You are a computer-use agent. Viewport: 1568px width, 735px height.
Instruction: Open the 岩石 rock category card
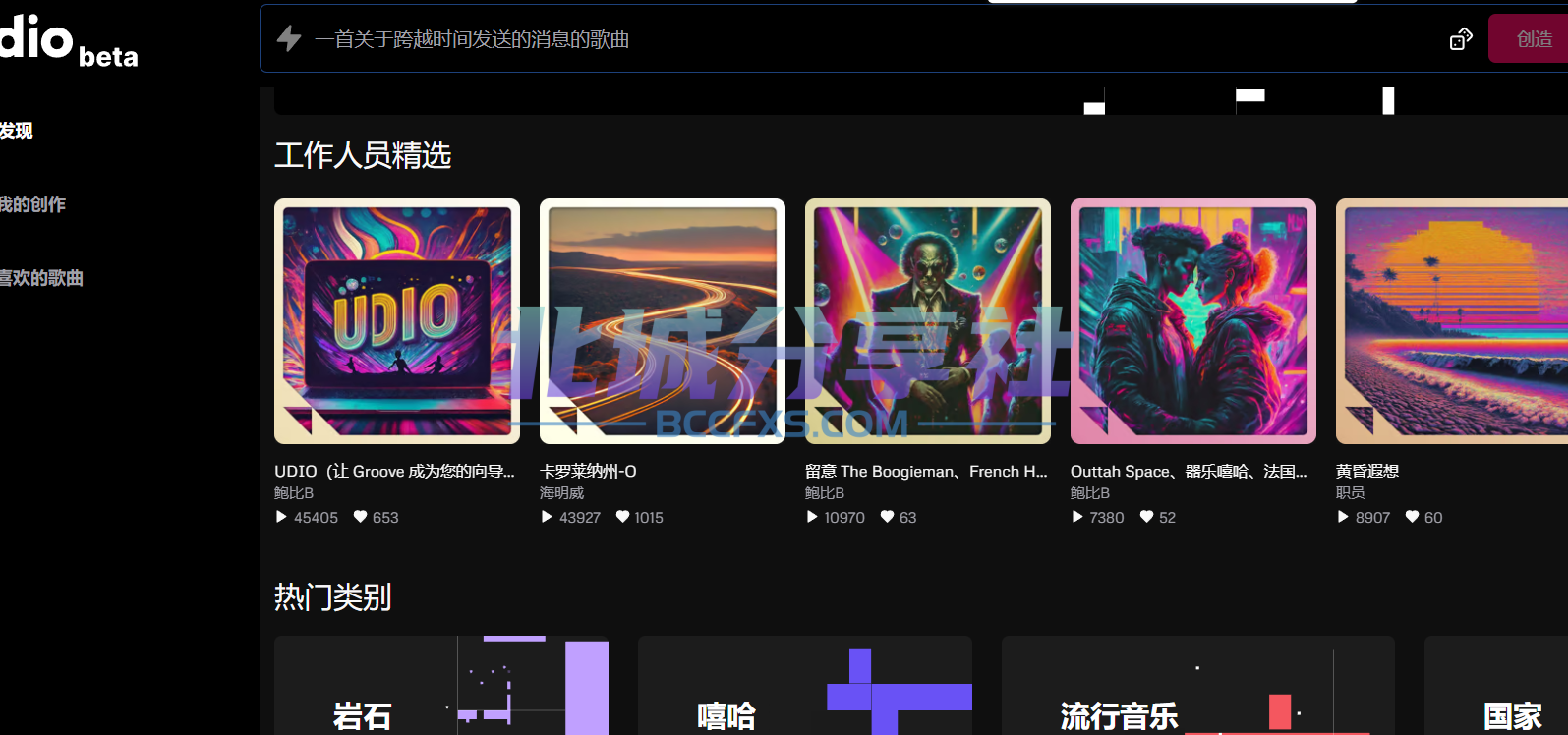[x=441, y=686]
